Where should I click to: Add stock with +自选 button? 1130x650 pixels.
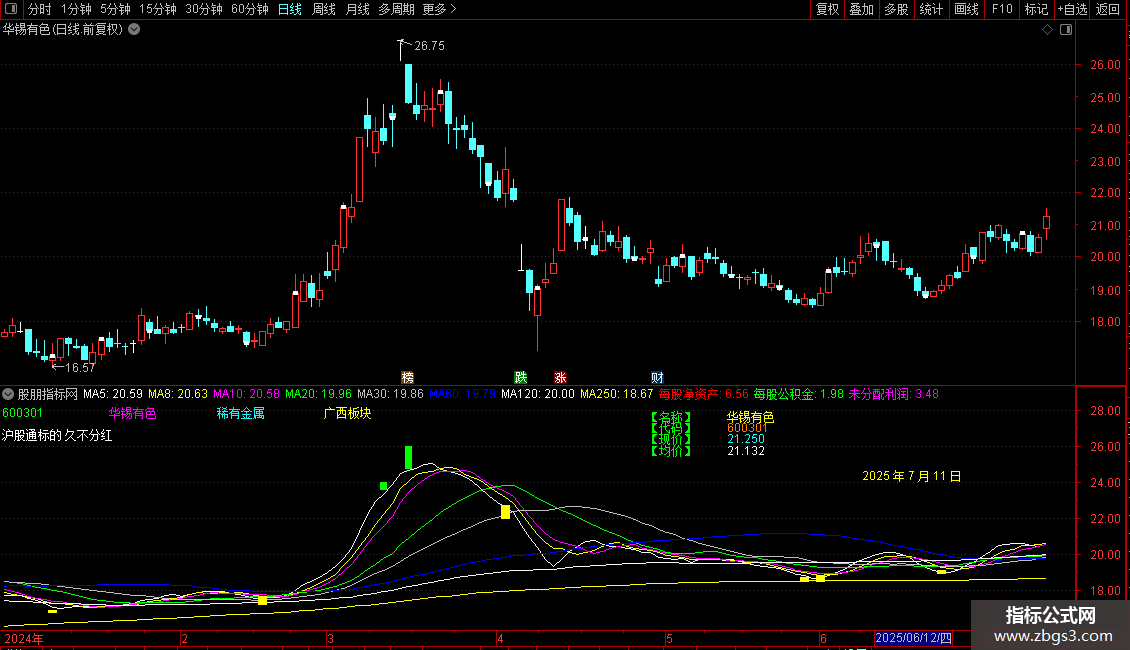coord(1071,9)
